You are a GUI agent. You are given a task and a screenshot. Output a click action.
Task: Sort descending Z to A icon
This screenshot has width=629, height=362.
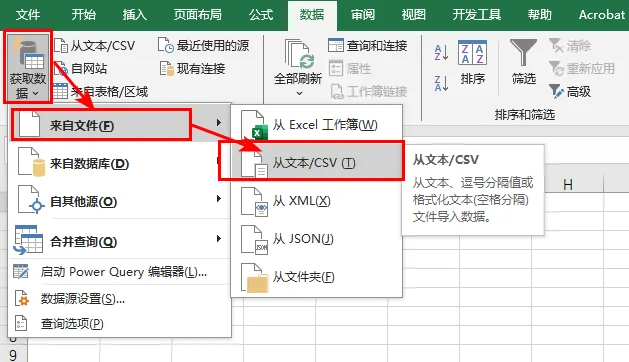coord(441,83)
